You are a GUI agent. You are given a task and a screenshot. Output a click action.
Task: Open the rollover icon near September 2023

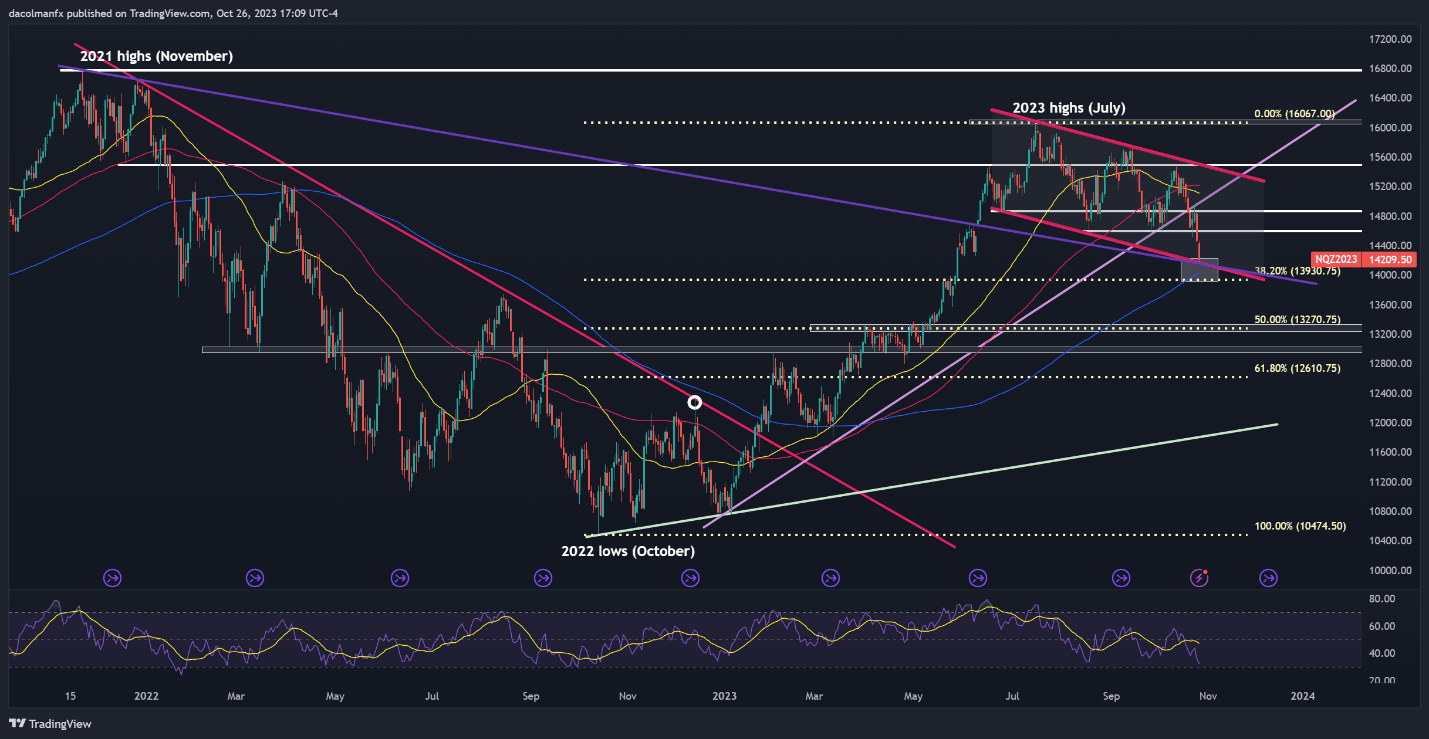[x=1121, y=577]
